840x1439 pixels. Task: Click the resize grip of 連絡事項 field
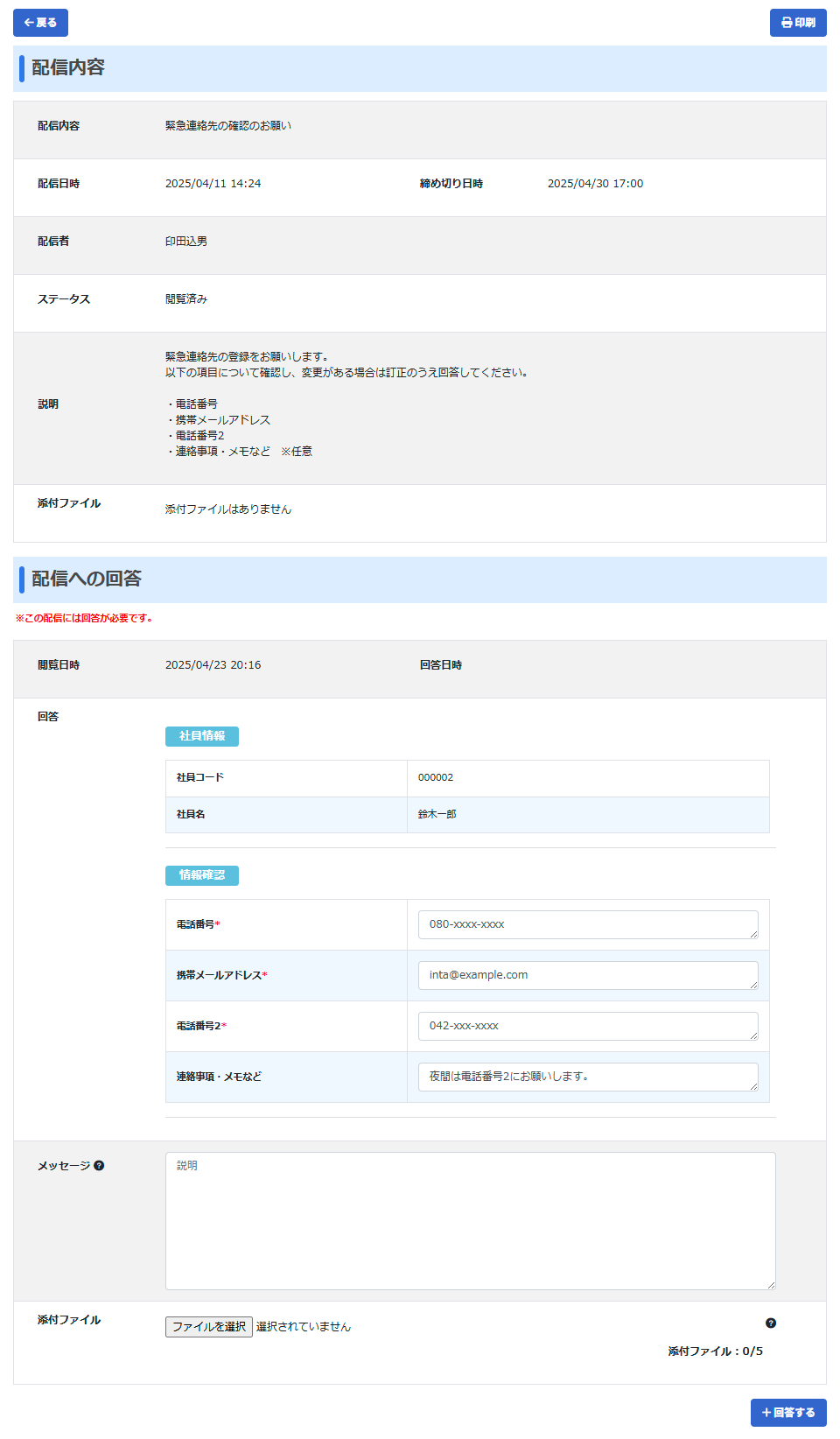coord(753,1086)
